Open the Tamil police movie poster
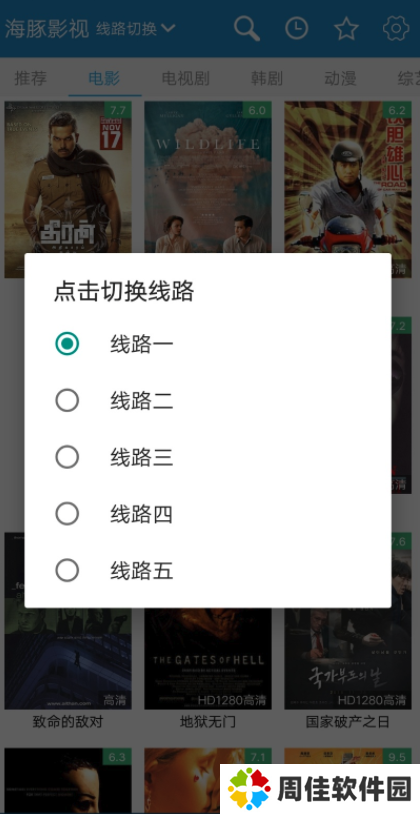The image size is (420, 814). coord(68,177)
